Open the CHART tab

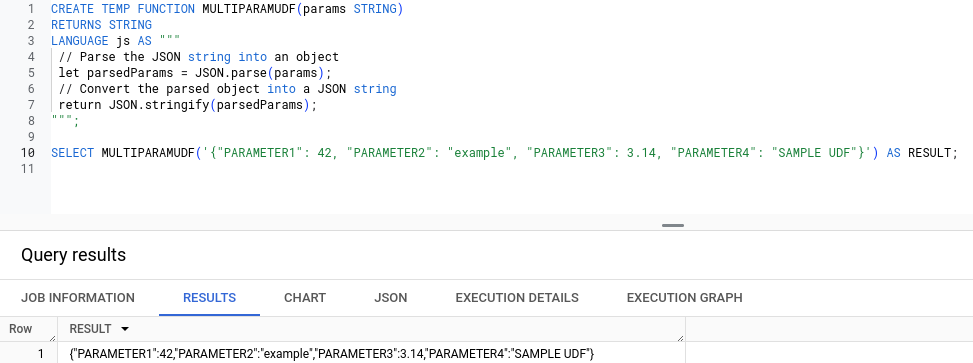tap(305, 298)
